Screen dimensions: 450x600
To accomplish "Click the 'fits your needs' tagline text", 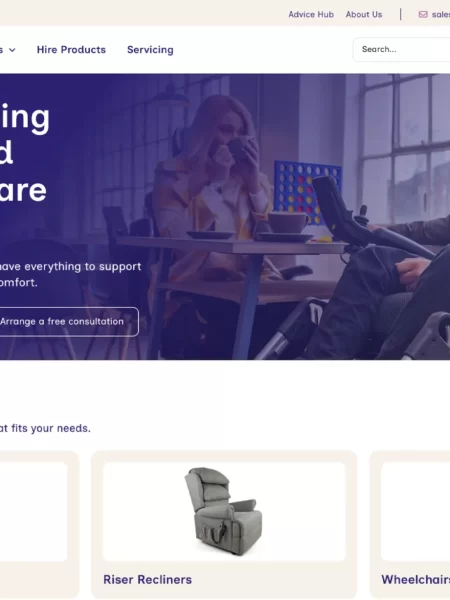I will [45, 428].
